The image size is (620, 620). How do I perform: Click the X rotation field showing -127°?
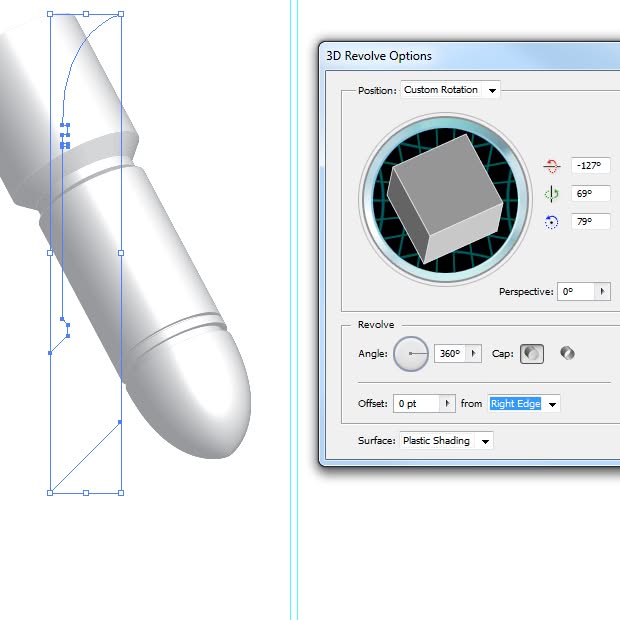click(x=591, y=166)
